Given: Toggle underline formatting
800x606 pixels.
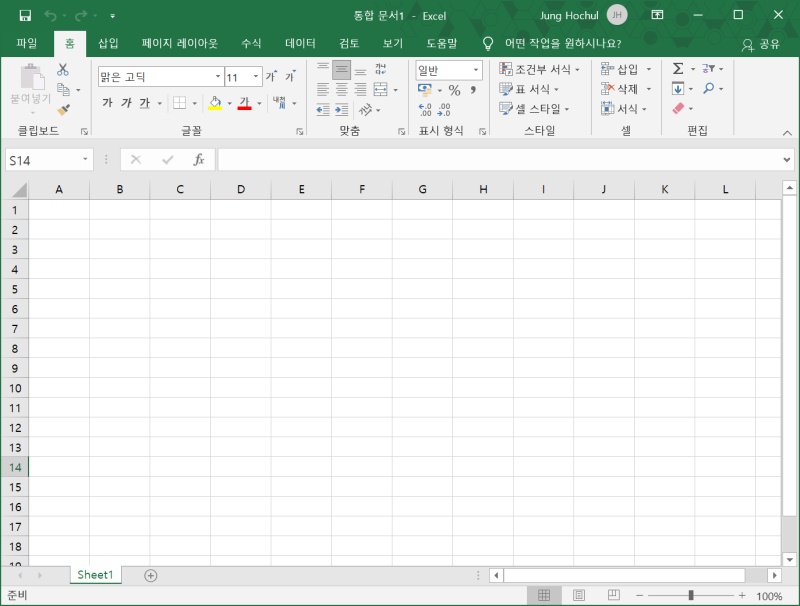Looking at the screenshot, I should pos(145,103).
